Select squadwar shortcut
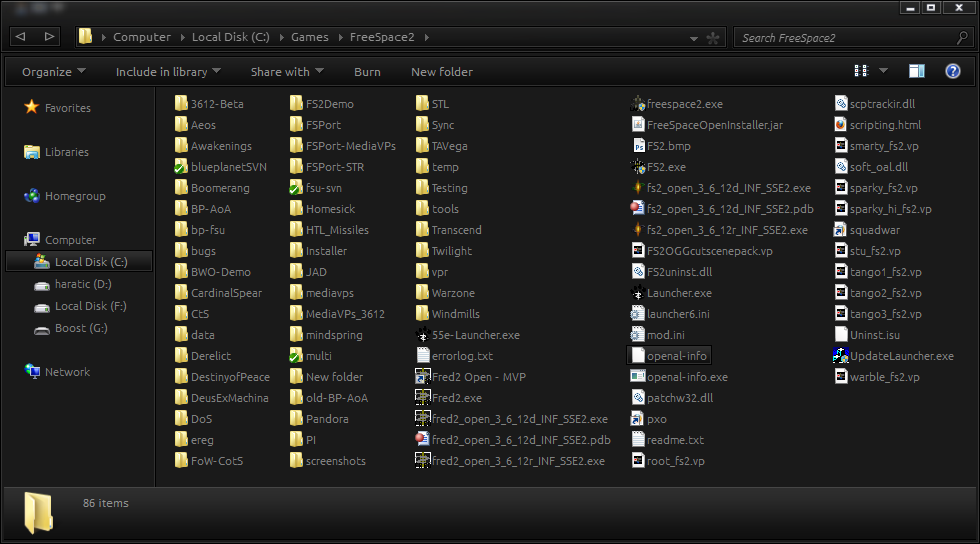 [x=868, y=230]
